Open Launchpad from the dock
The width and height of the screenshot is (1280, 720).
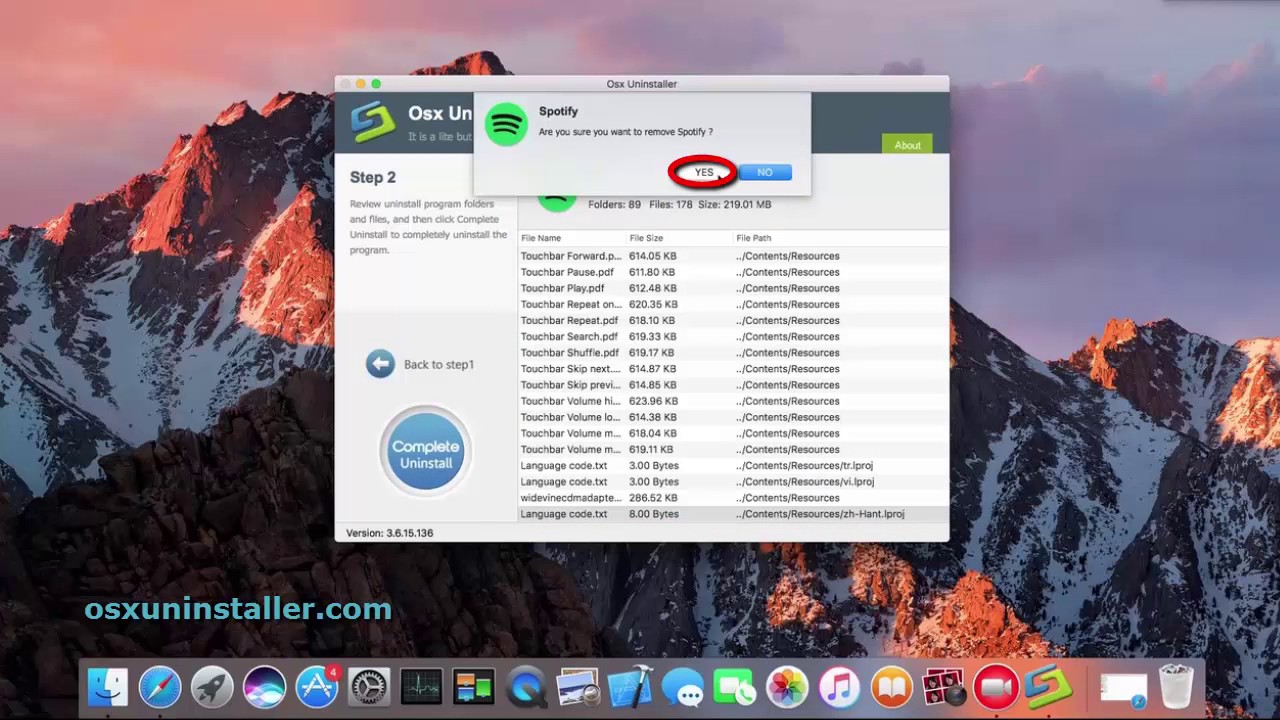pyautogui.click(x=212, y=687)
